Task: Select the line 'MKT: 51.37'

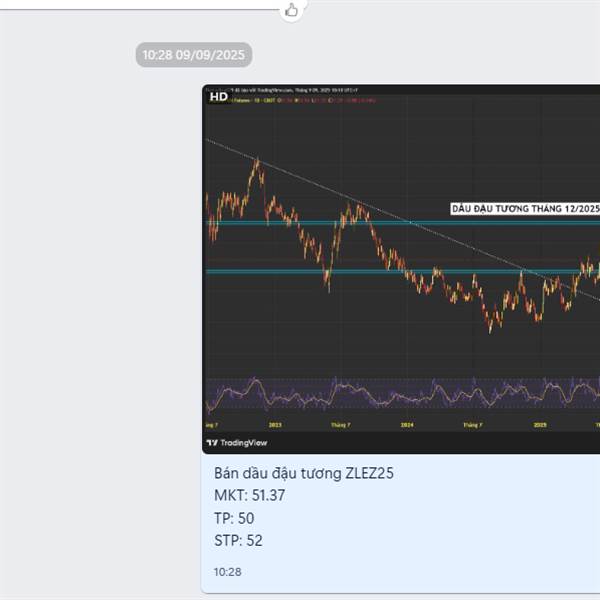Action: click(x=249, y=496)
